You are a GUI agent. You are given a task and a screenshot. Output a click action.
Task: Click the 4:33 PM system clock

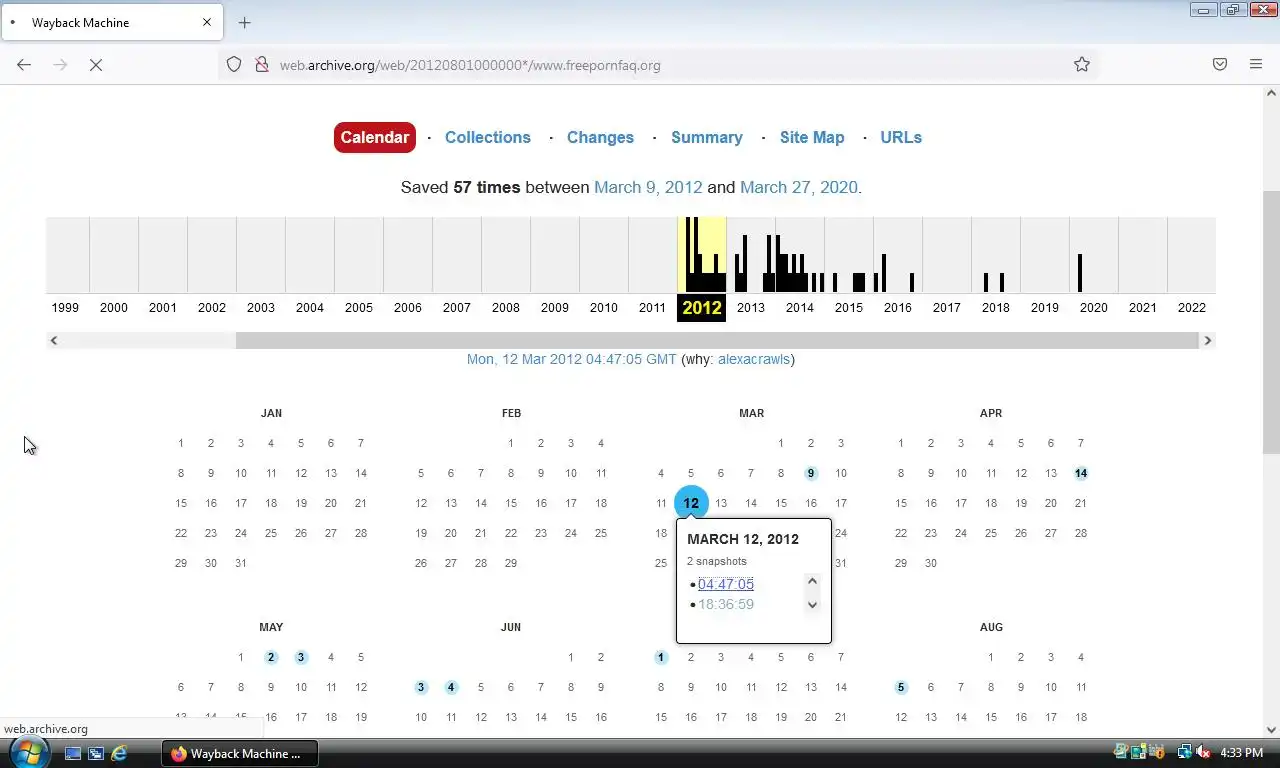coord(1242,753)
